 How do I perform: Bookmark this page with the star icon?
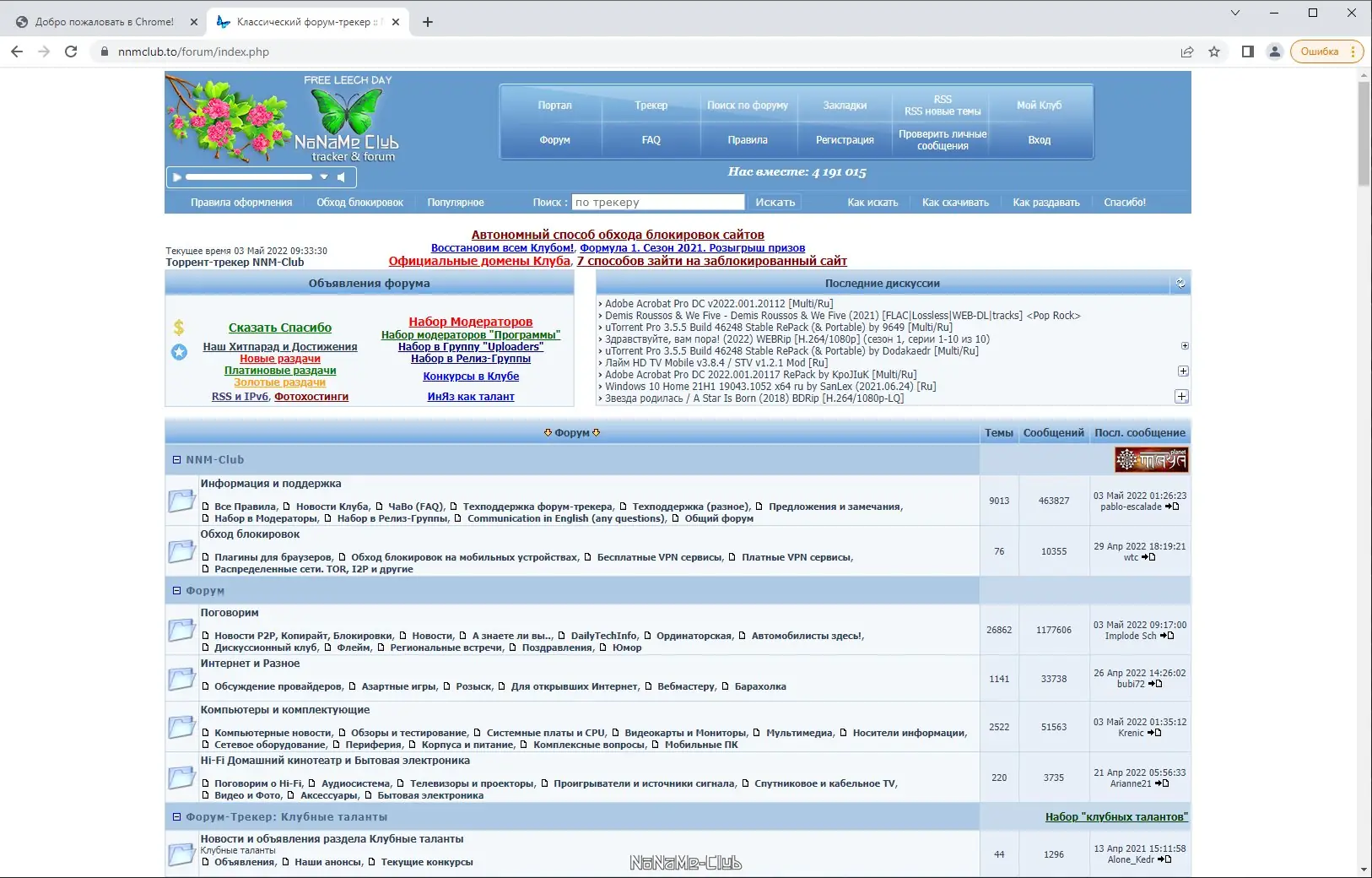(1214, 51)
